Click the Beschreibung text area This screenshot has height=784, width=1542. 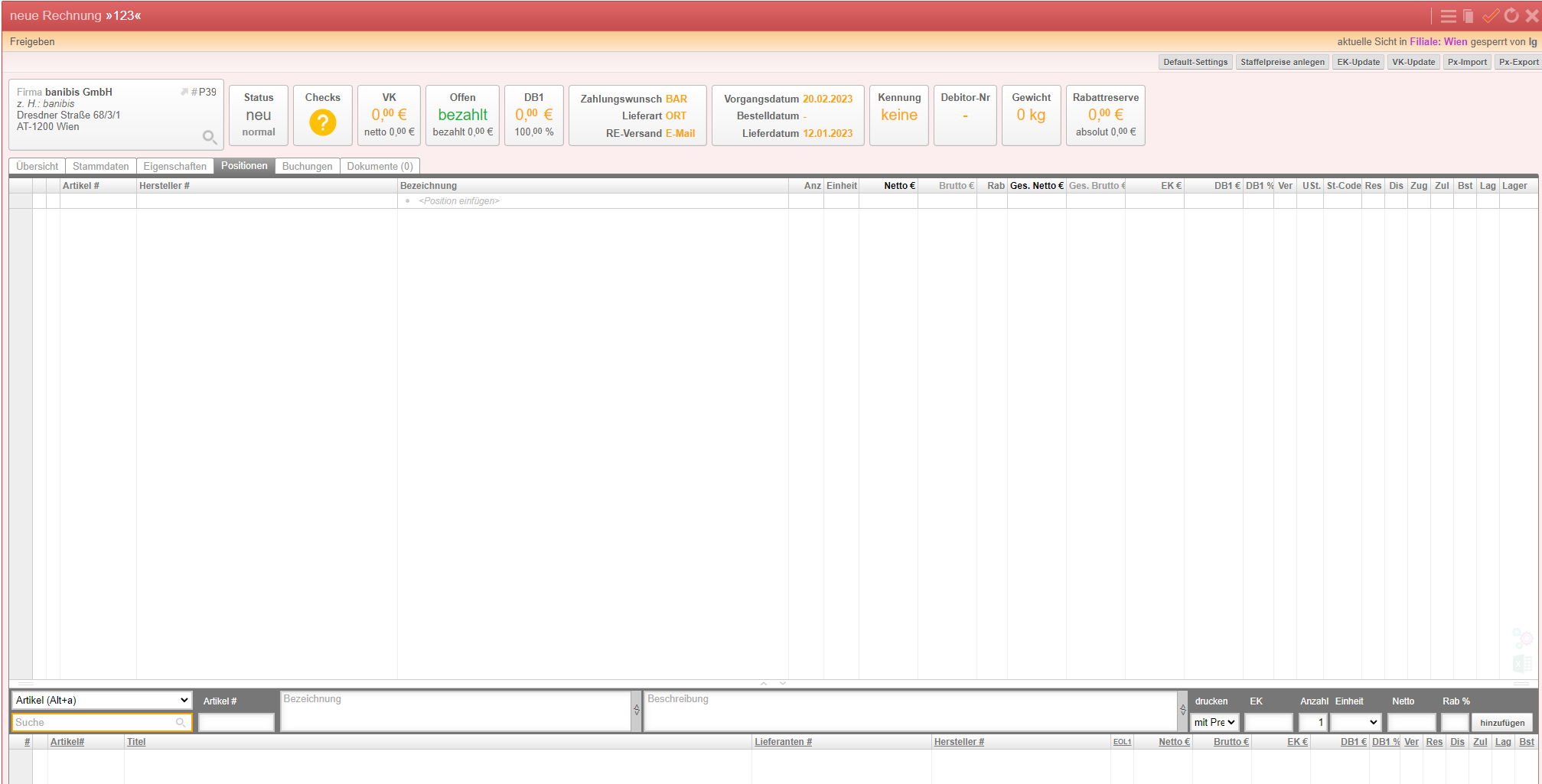tap(911, 711)
